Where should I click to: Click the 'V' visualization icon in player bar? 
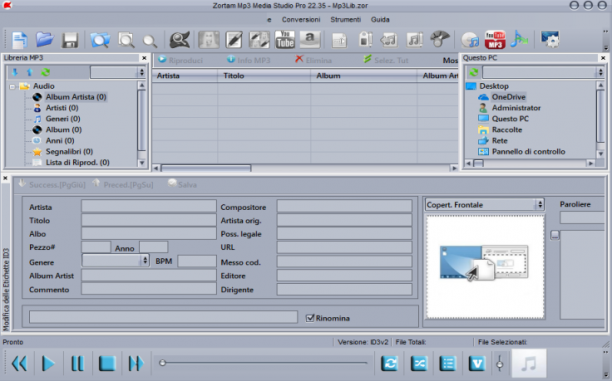477,363
